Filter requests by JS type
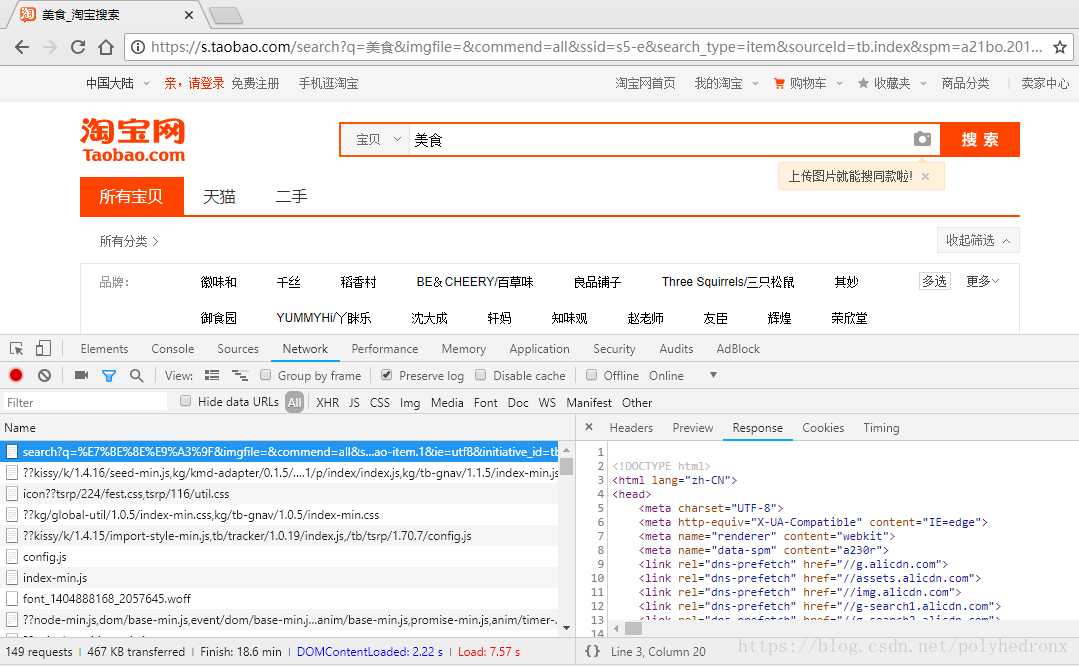 tap(354, 402)
